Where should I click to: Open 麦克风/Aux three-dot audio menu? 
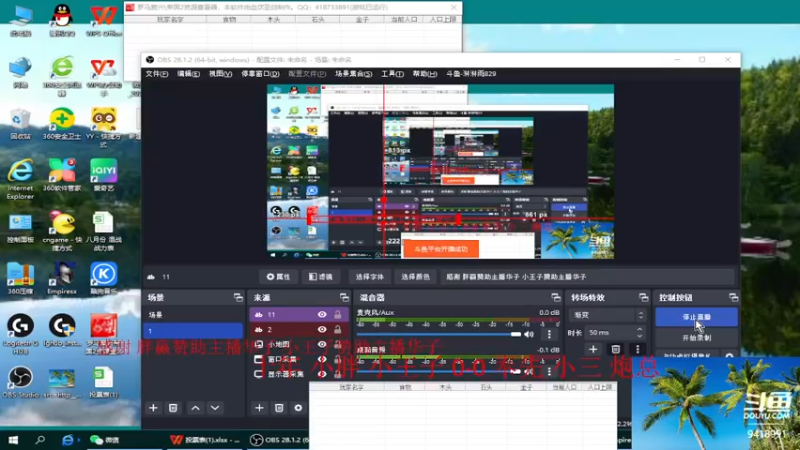pyautogui.click(x=549, y=334)
